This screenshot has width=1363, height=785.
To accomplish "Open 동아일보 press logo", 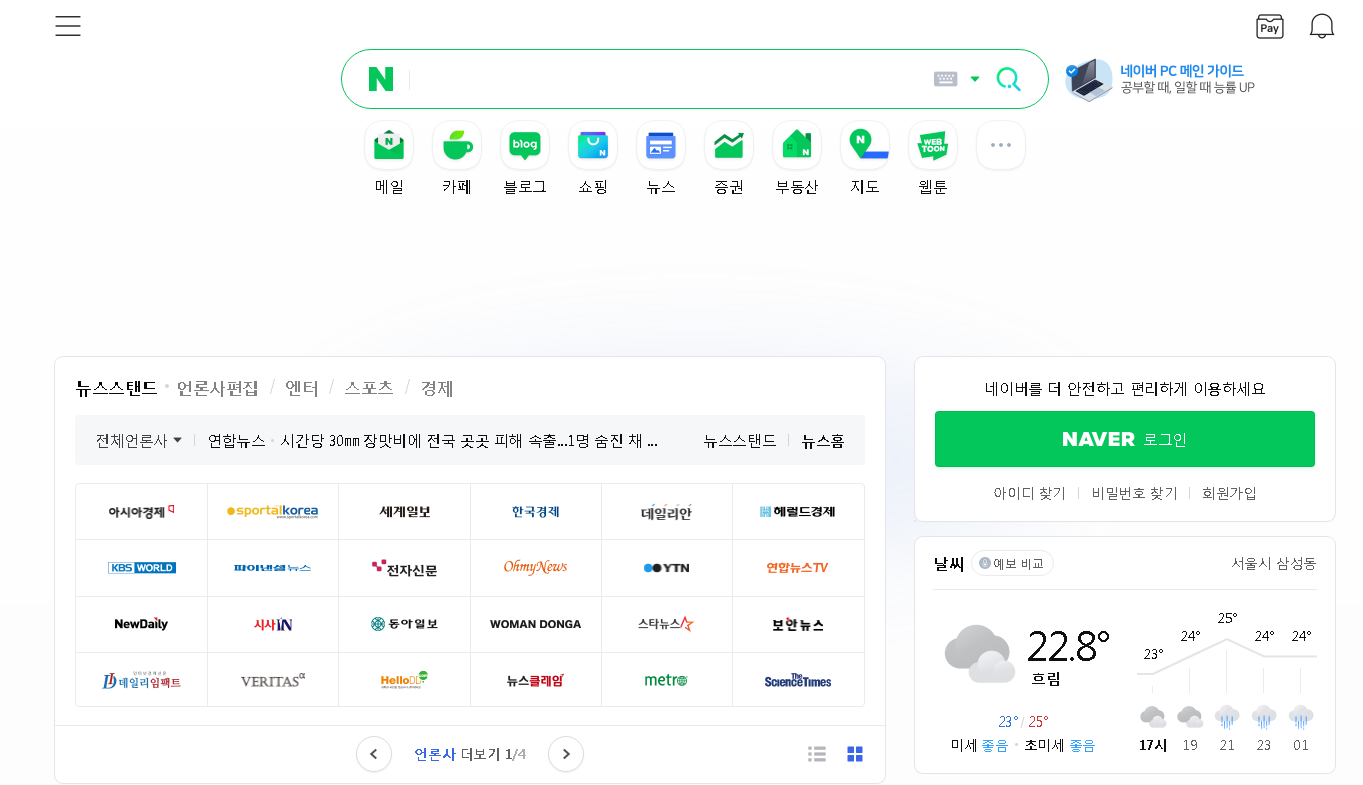I will (x=404, y=623).
